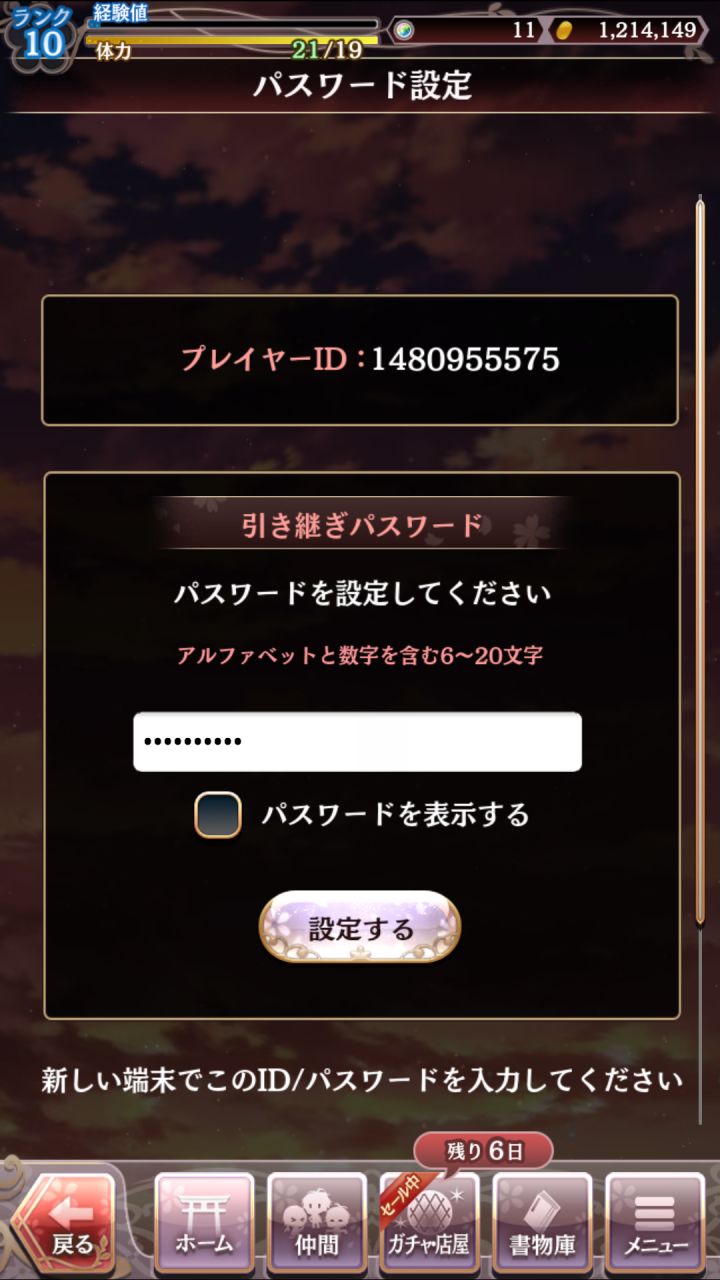Screen dimensions: 720x1280
Task: Click the vertical scrollbar on the right
Action: click(x=700, y=560)
